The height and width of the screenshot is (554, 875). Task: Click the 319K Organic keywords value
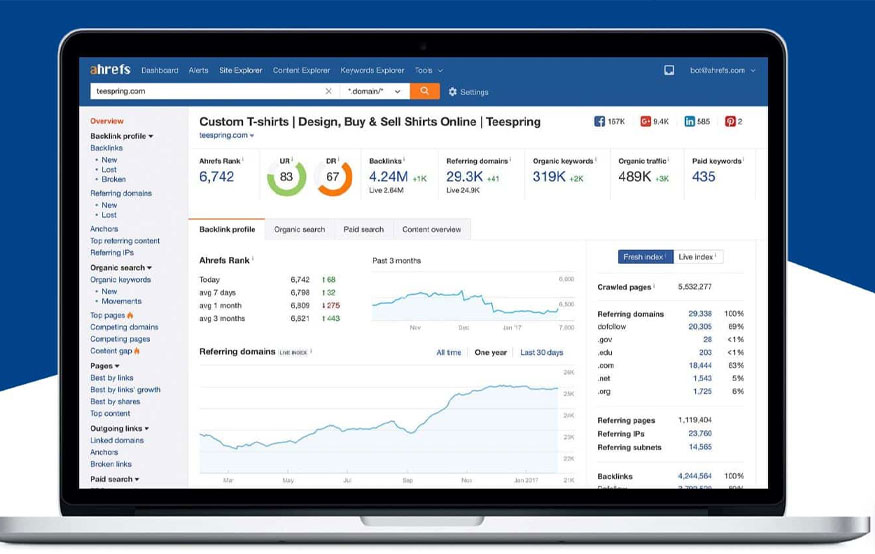[x=549, y=176]
